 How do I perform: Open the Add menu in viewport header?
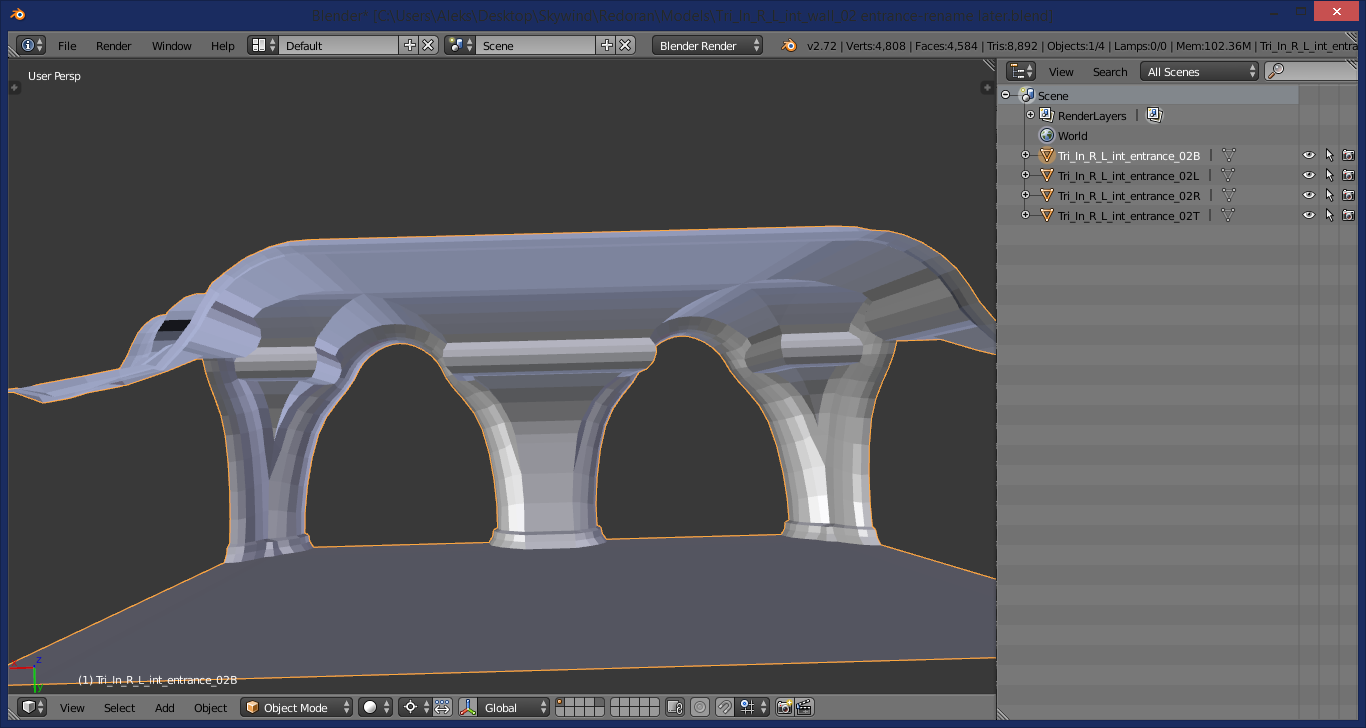pos(165,708)
